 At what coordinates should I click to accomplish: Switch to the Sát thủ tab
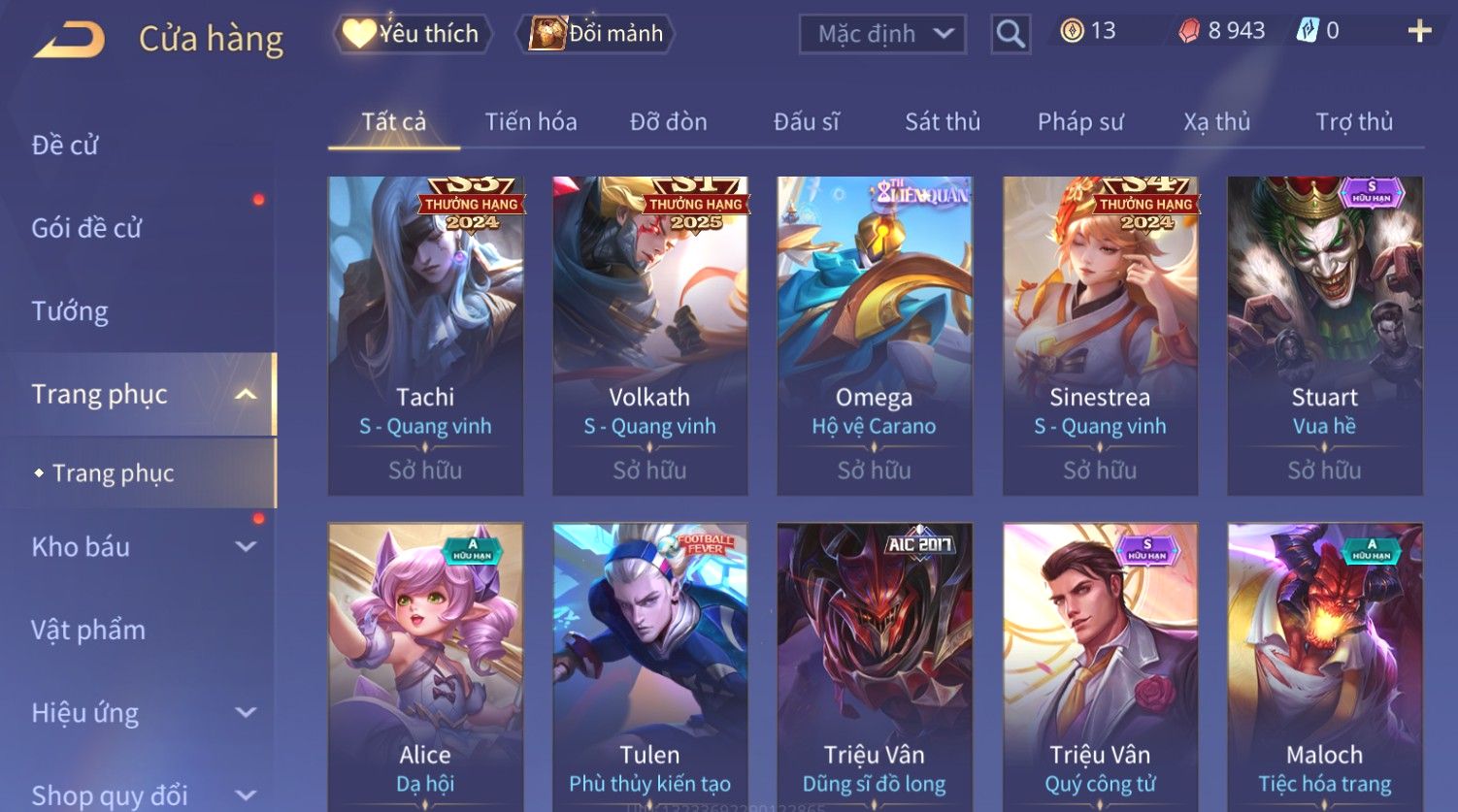pyautogui.click(x=942, y=122)
